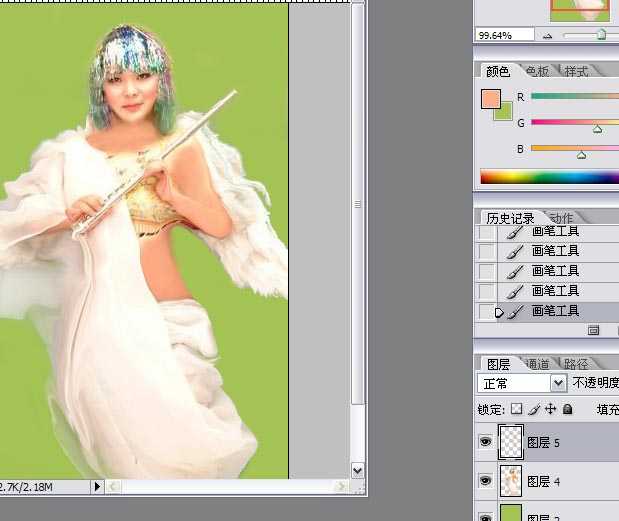Image resolution: width=619 pixels, height=521 pixels.
Task: Open the 样式 styles tab
Action: (576, 71)
